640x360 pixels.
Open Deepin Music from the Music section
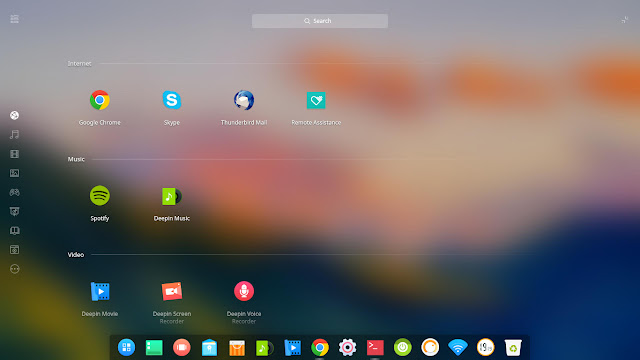172,196
